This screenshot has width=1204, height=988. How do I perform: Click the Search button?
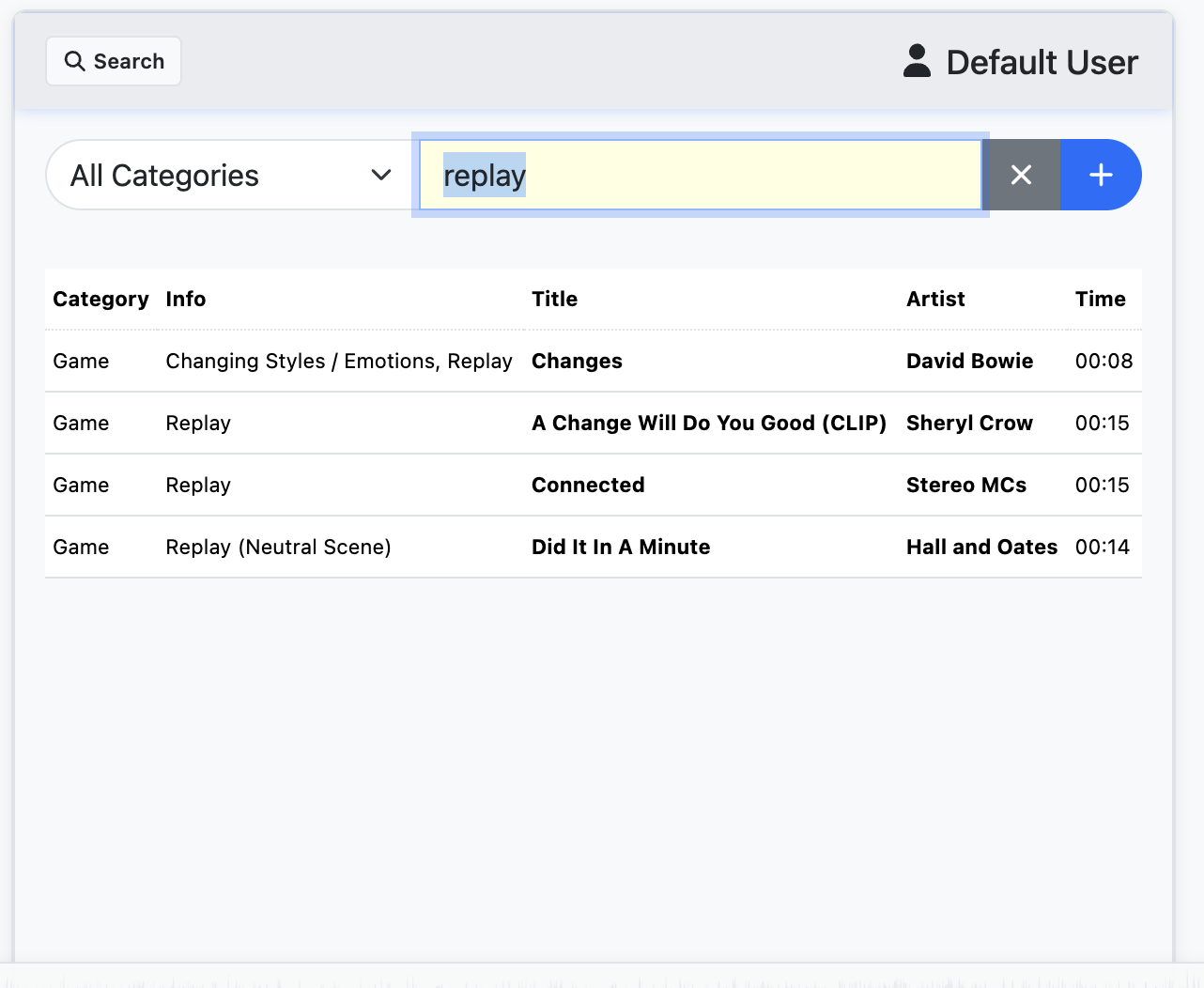tap(113, 60)
